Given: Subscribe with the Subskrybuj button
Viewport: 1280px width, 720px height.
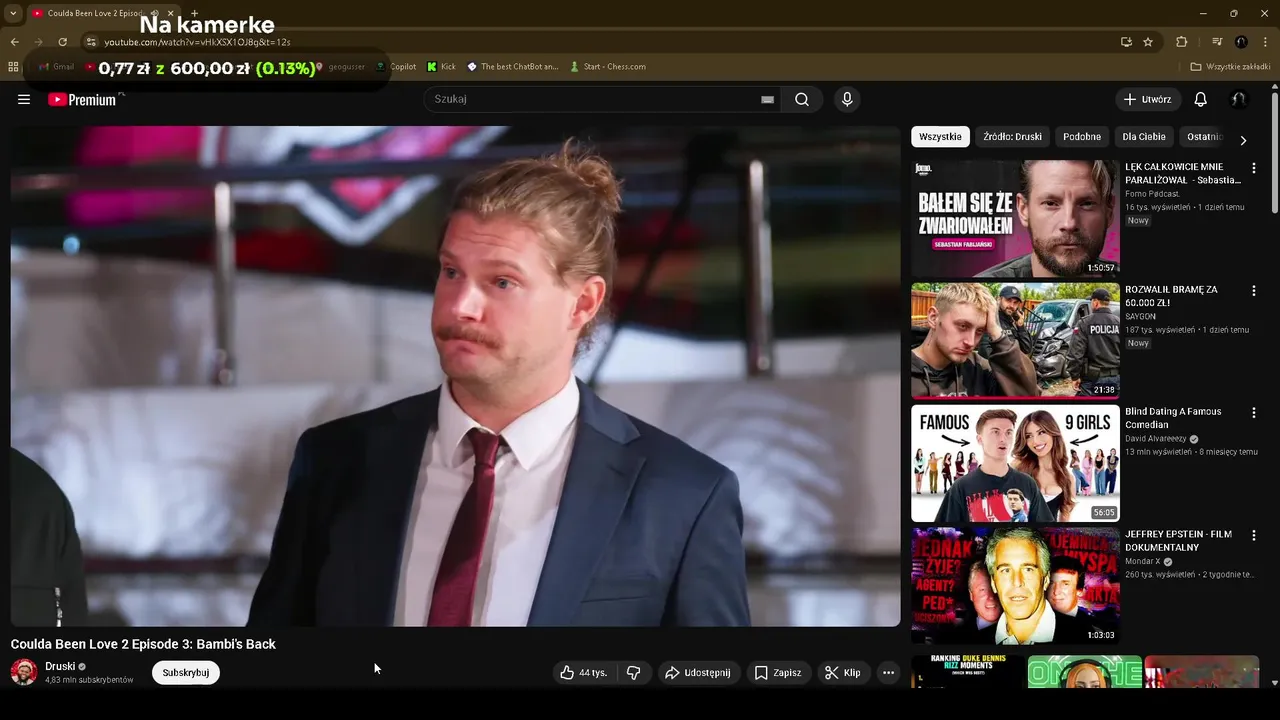Looking at the screenshot, I should 186,673.
